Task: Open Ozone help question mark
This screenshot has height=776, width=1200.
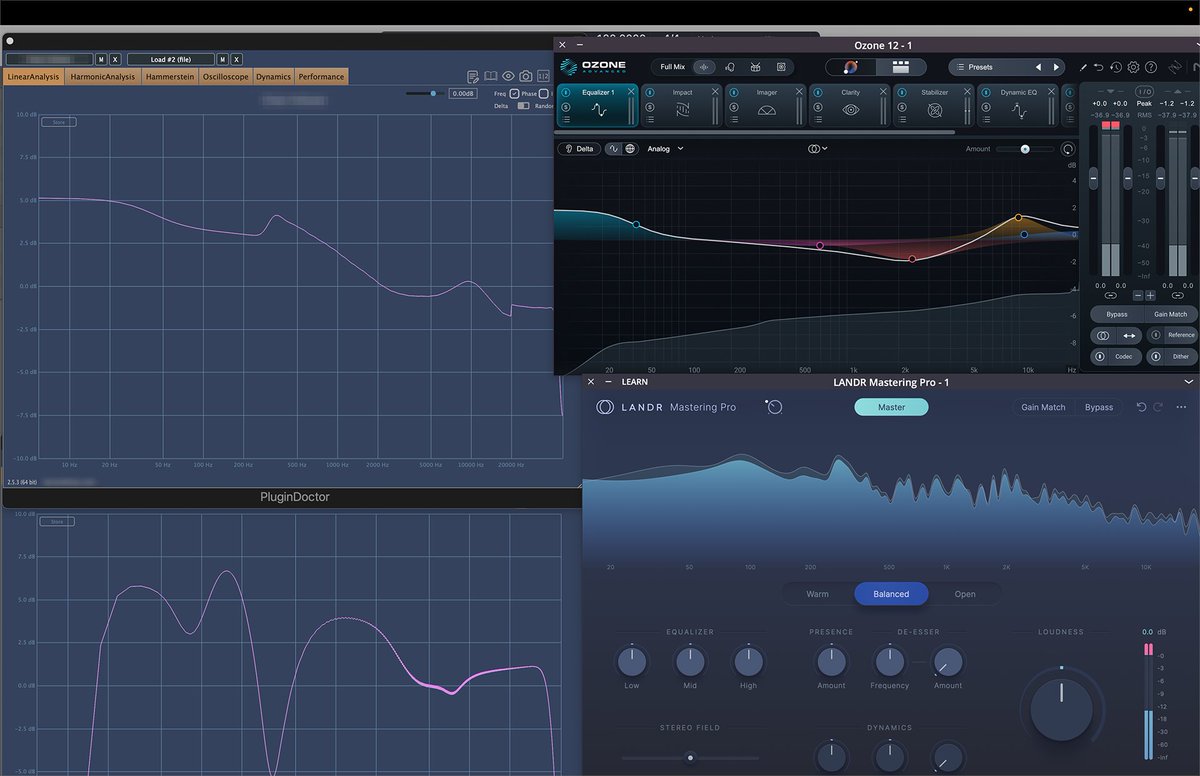Action: 1151,67
